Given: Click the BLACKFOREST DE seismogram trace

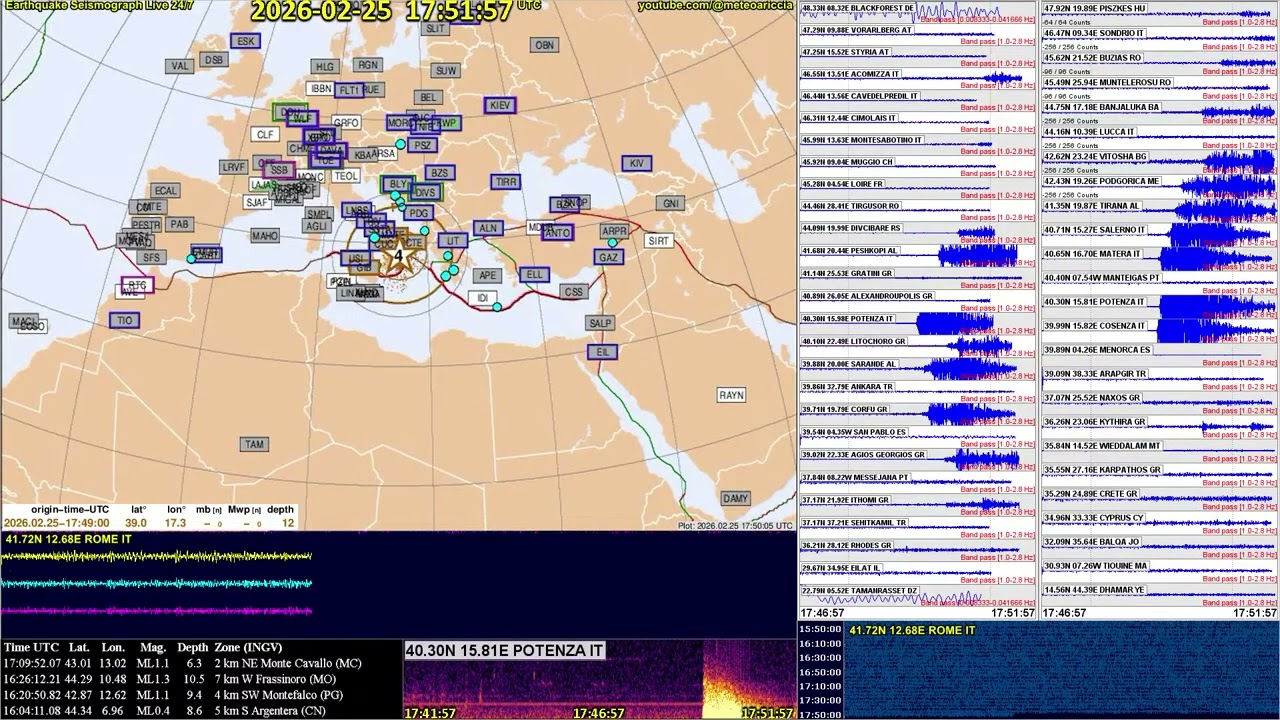Looking at the screenshot, I should (x=918, y=12).
